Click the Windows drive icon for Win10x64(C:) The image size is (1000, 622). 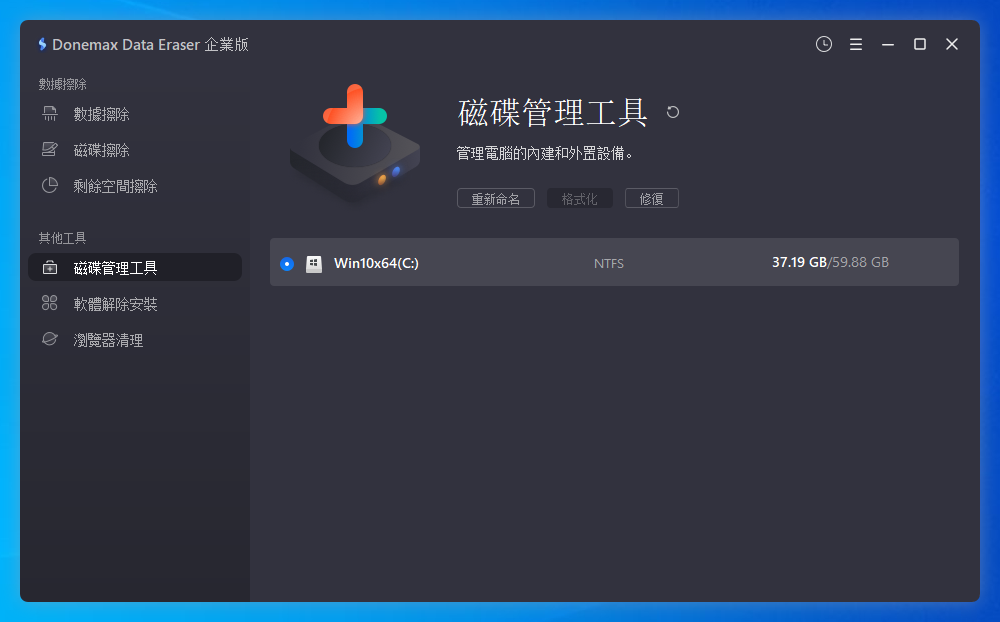[314, 263]
